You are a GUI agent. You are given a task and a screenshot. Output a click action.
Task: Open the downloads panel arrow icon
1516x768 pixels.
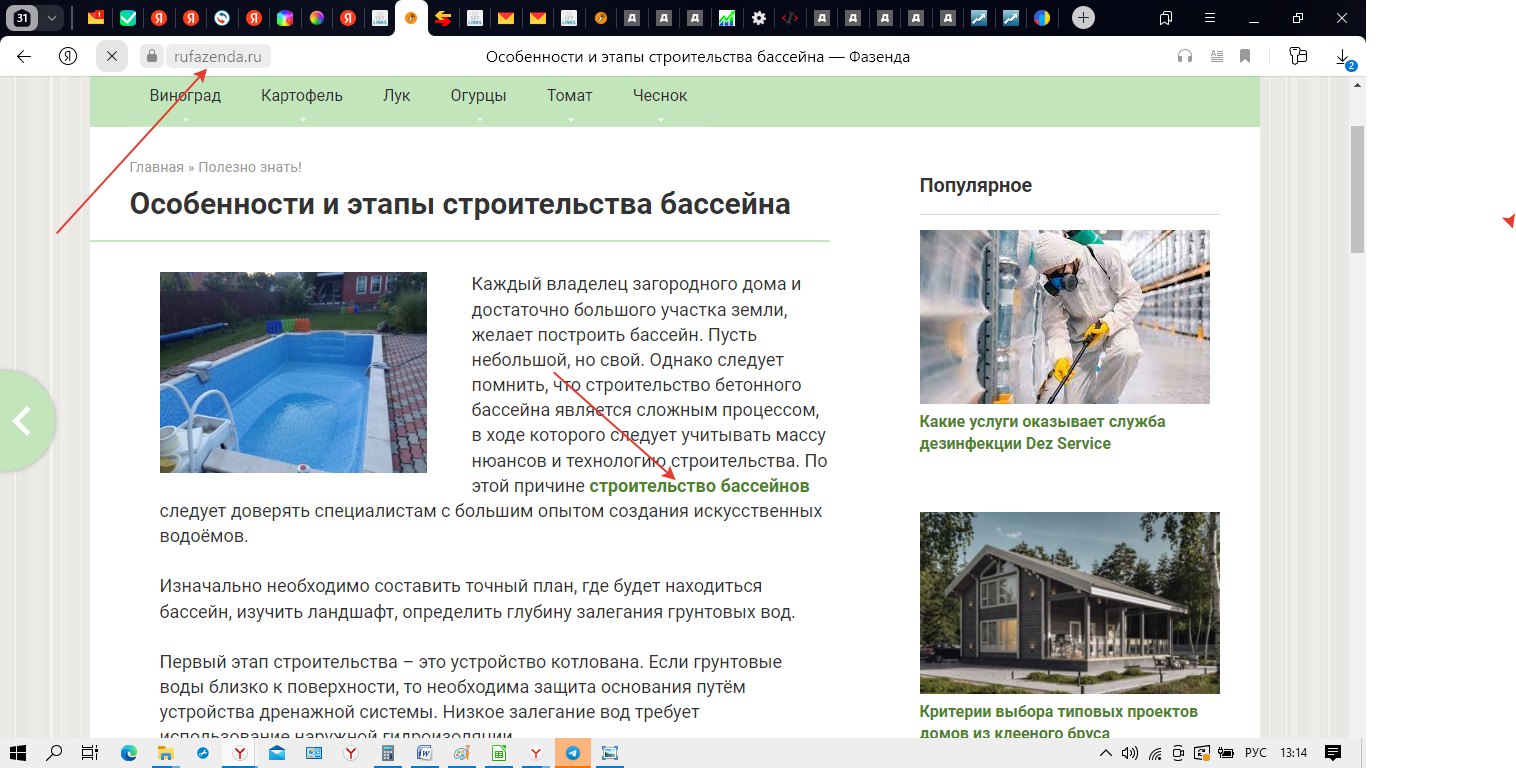coord(1343,57)
